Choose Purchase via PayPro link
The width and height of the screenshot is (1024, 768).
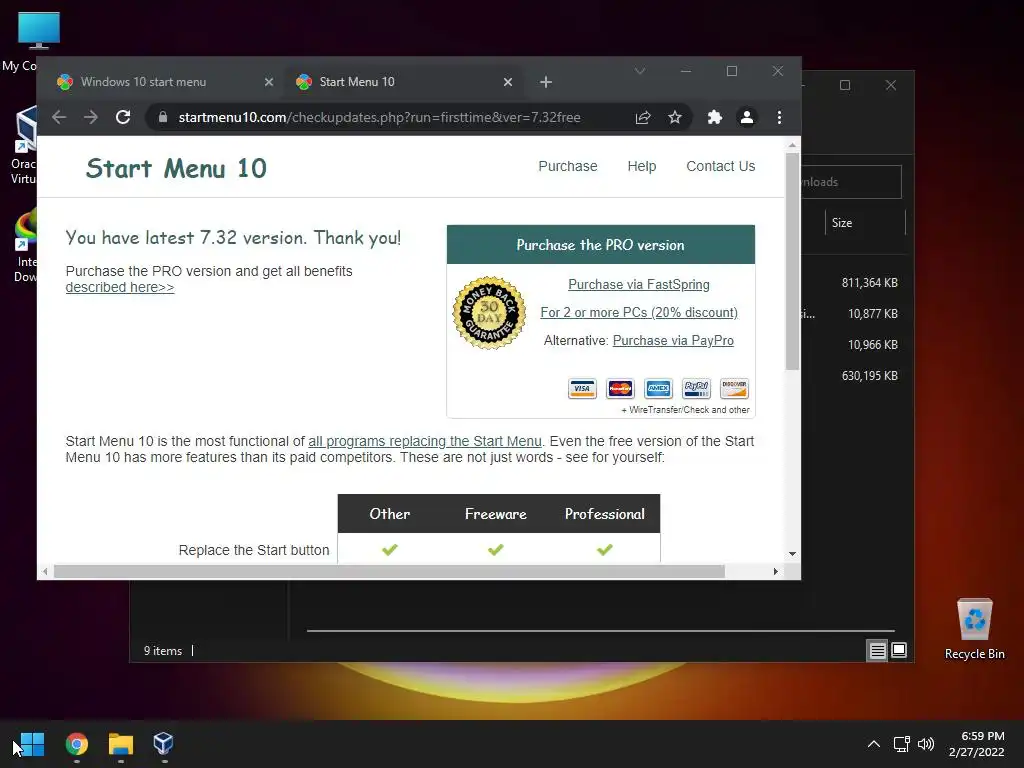click(673, 341)
